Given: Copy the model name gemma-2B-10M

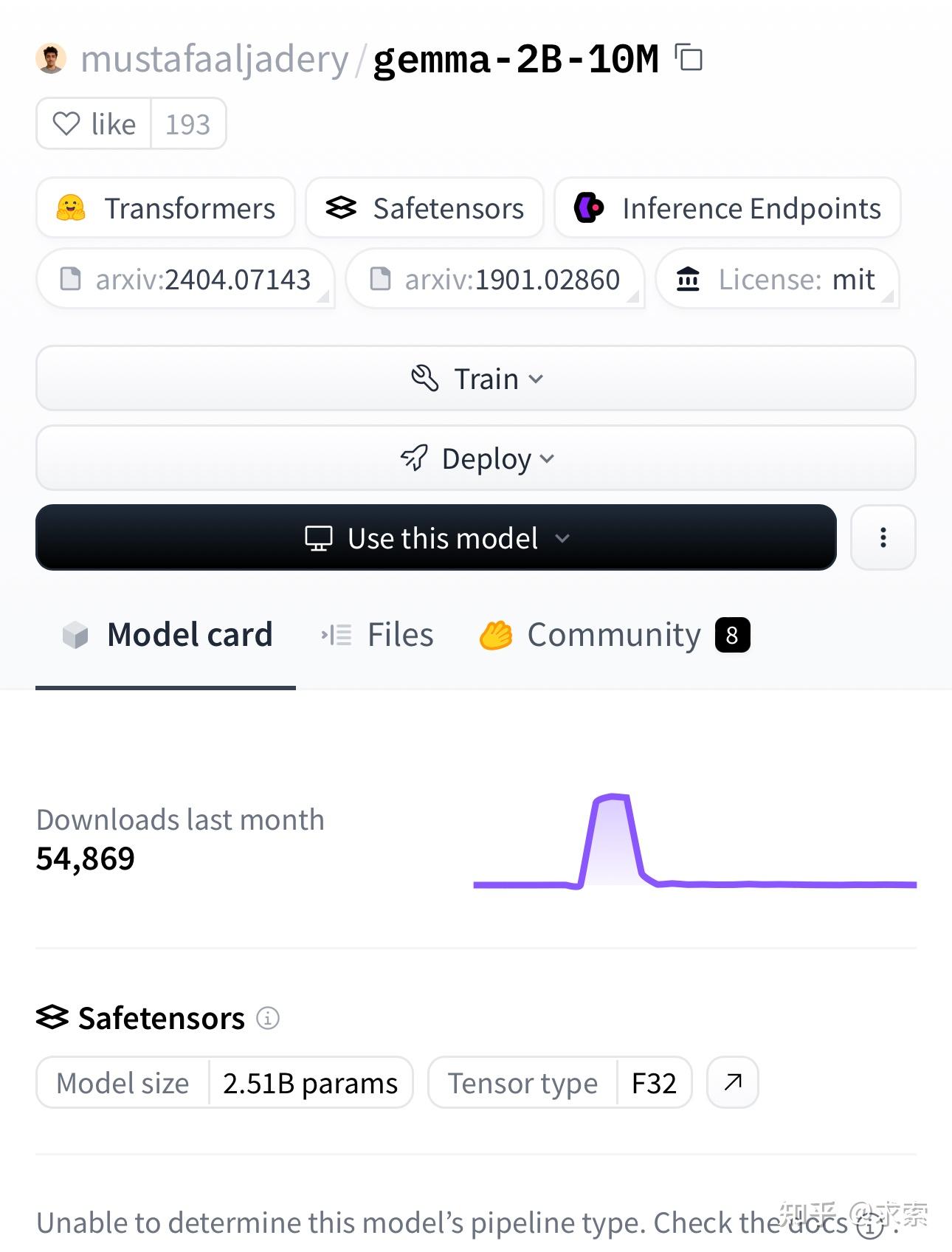Looking at the screenshot, I should click(x=689, y=58).
